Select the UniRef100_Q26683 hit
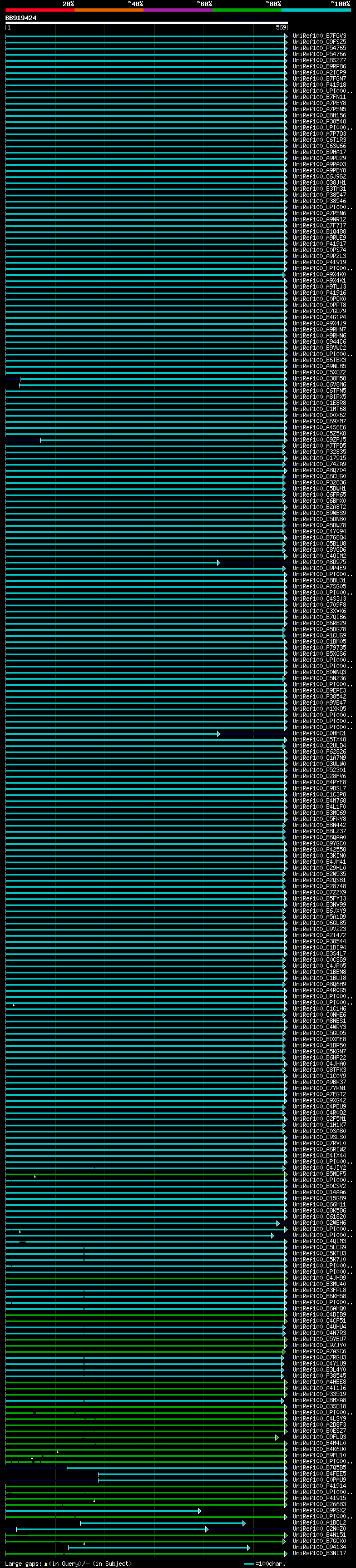The image size is (356, 1568). (x=319, y=1504)
